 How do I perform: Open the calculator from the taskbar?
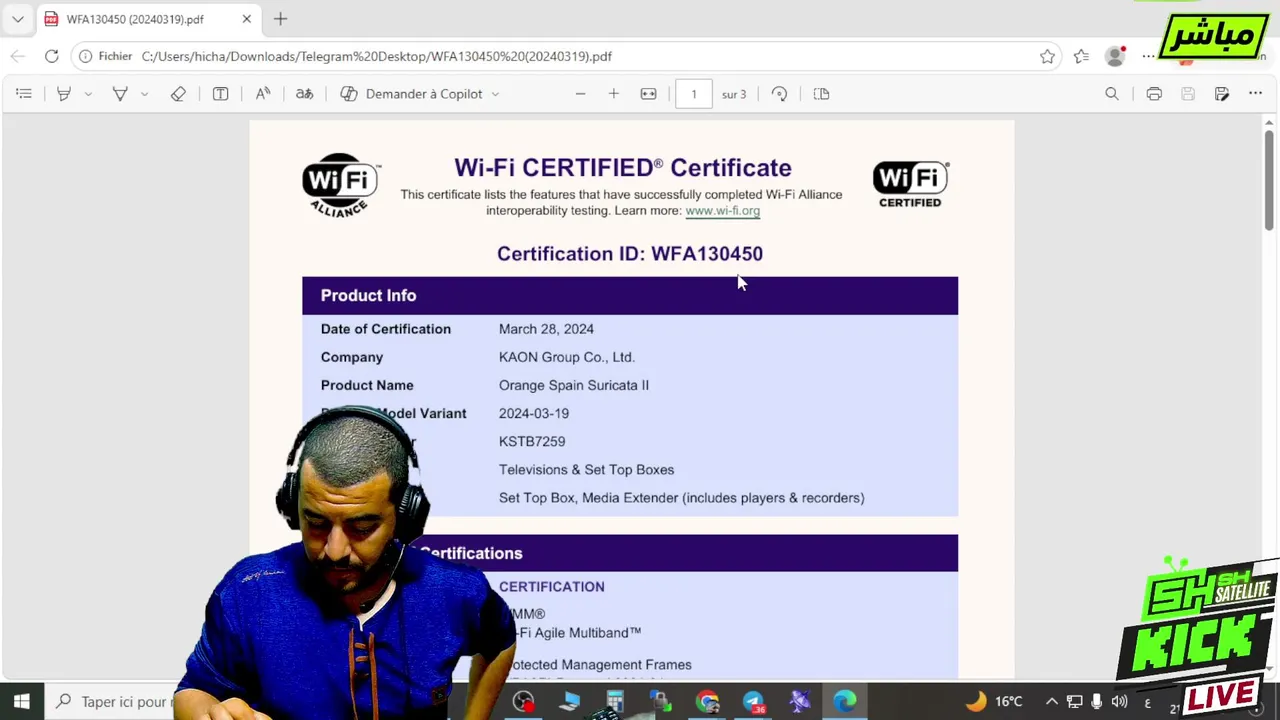click(615, 701)
